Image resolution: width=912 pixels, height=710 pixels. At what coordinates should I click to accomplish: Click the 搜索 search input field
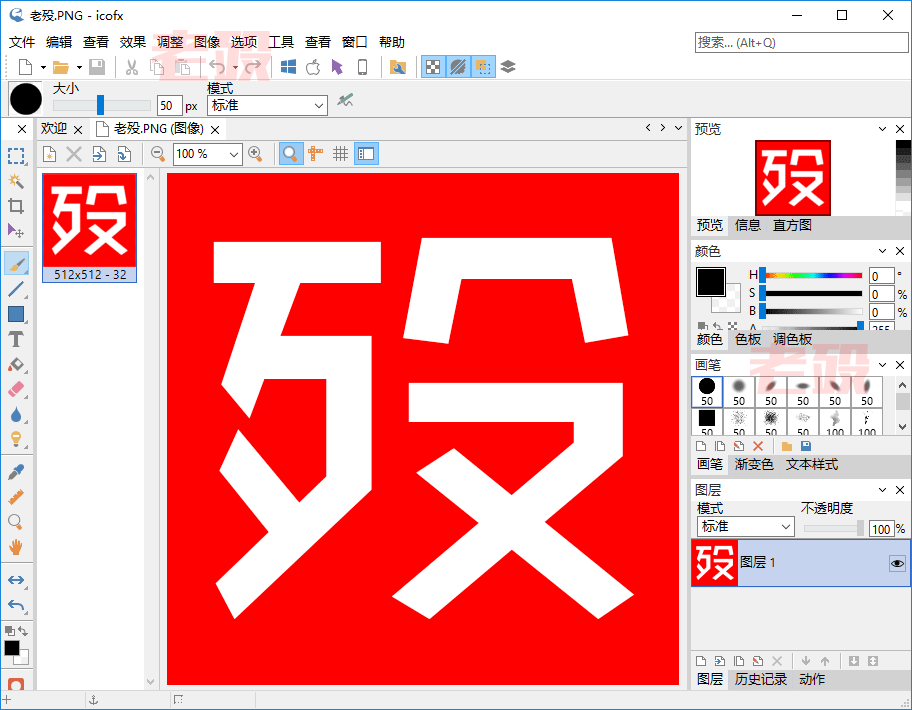pyautogui.click(x=801, y=42)
